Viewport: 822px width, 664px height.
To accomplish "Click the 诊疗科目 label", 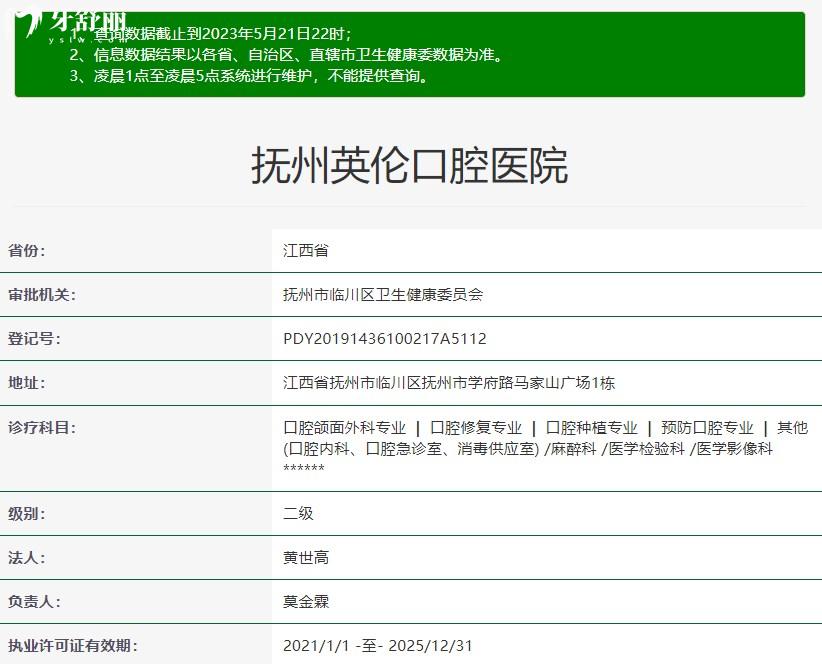I will [x=41, y=428].
